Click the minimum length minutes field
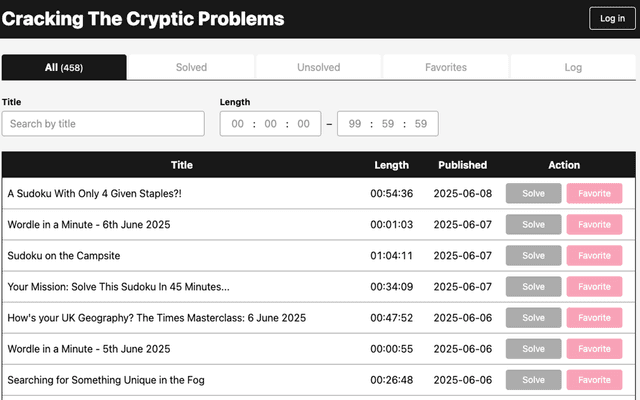The height and width of the screenshot is (400, 640). coord(271,124)
